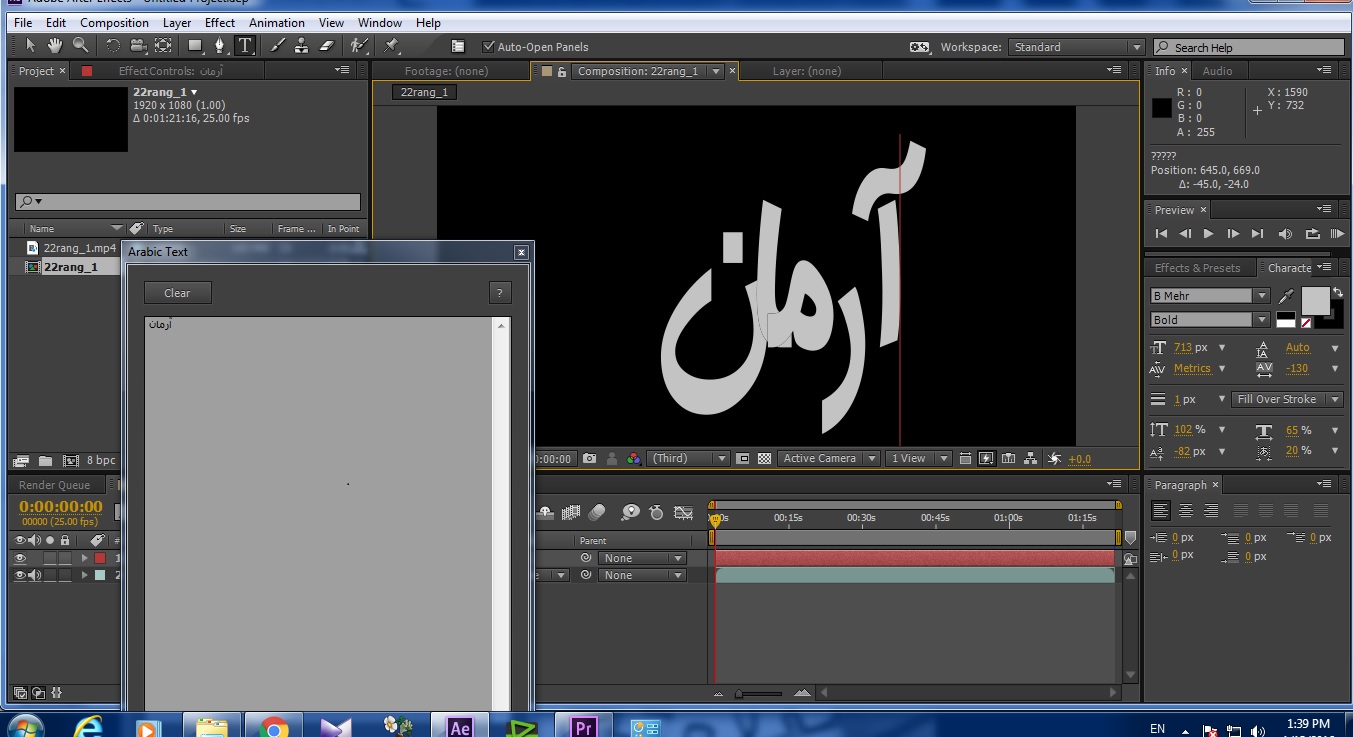The height and width of the screenshot is (737, 1353).
Task: Click the Region of Interest icon
Action: (743, 459)
